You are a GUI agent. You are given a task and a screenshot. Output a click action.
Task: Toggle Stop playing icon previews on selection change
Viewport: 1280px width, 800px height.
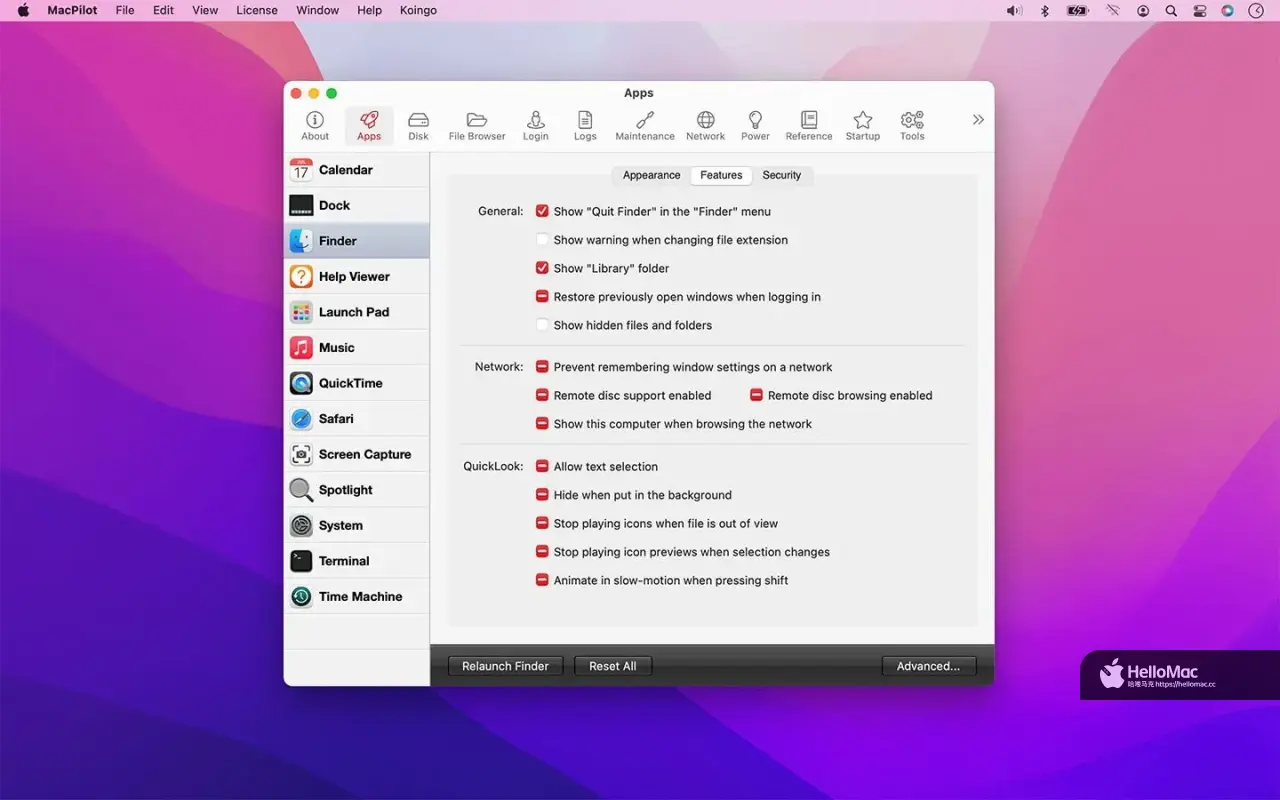click(542, 552)
